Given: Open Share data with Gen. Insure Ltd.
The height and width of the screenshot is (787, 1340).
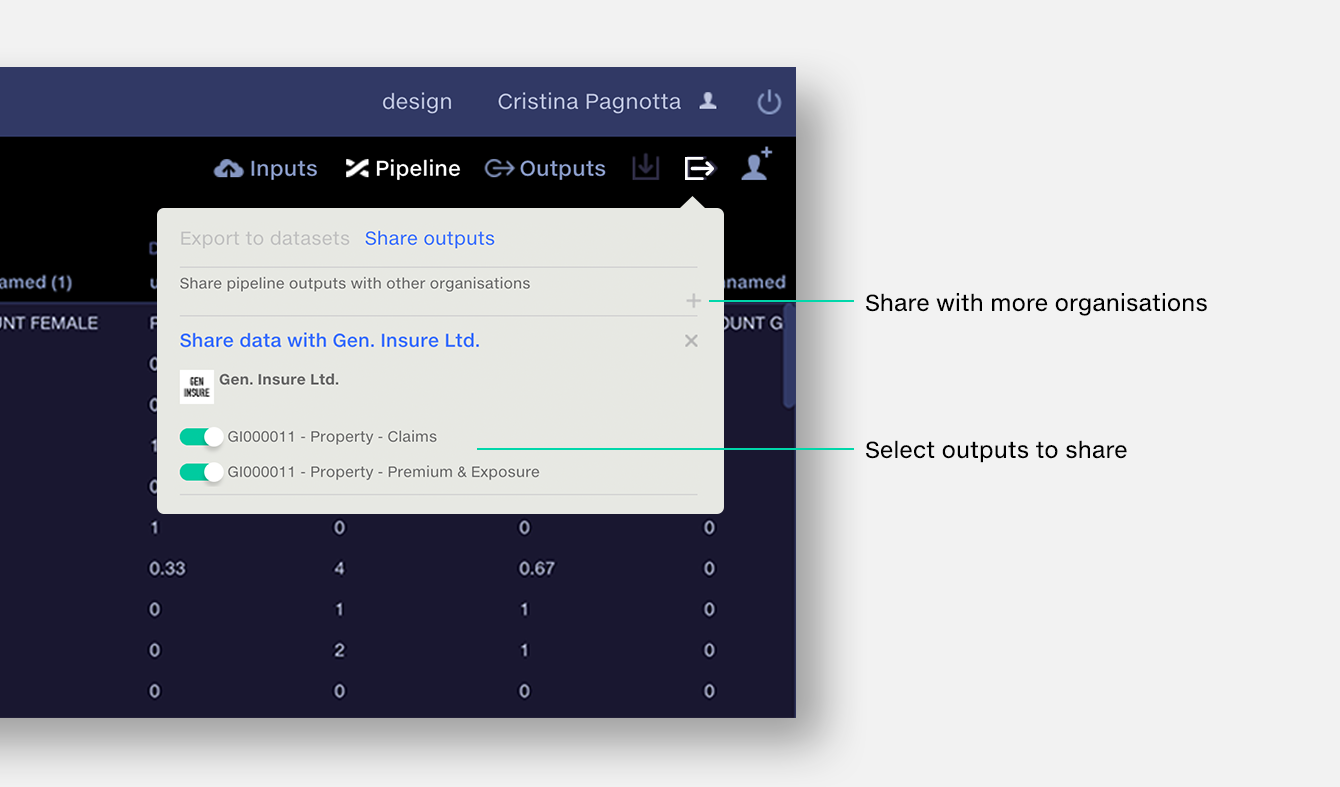Looking at the screenshot, I should point(329,340).
